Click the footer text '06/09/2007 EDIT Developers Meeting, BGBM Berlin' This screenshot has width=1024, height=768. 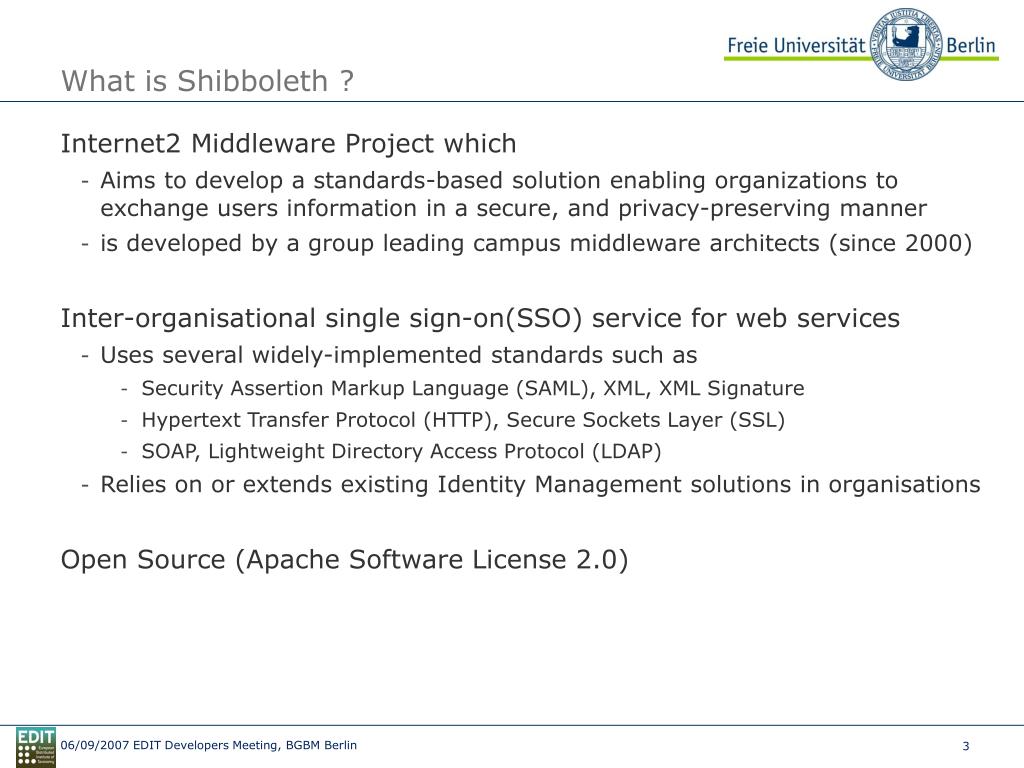(x=208, y=745)
